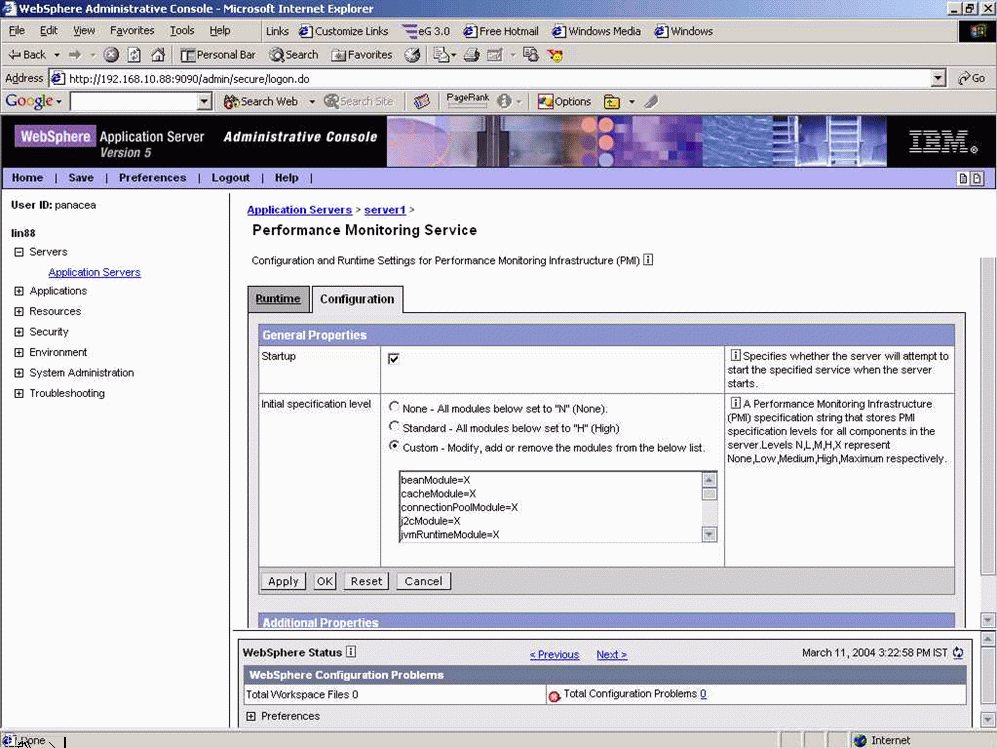Open the browser Help menu
This screenshot has width=997, height=748.
point(220,31)
